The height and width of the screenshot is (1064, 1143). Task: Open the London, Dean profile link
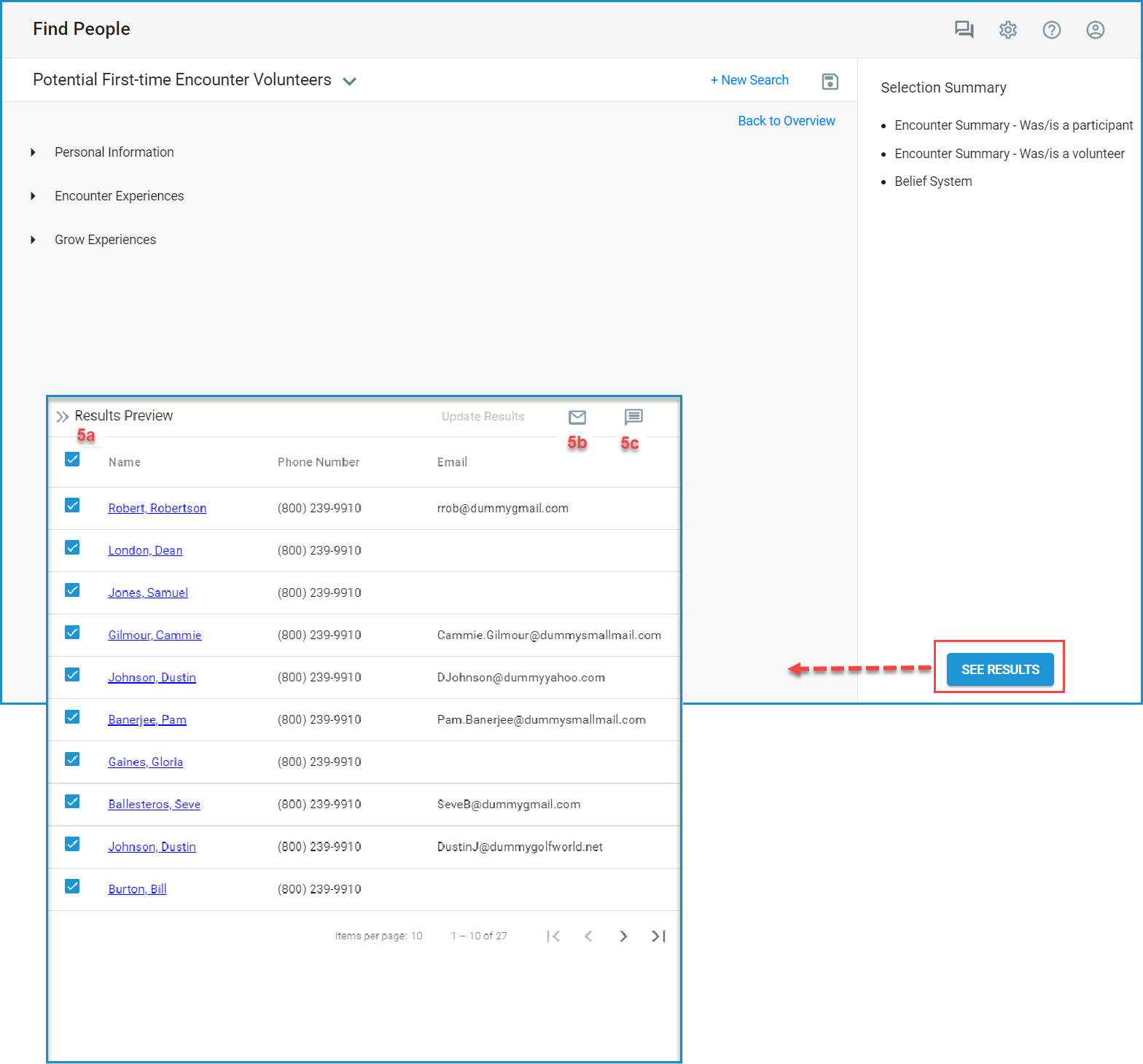pos(145,550)
